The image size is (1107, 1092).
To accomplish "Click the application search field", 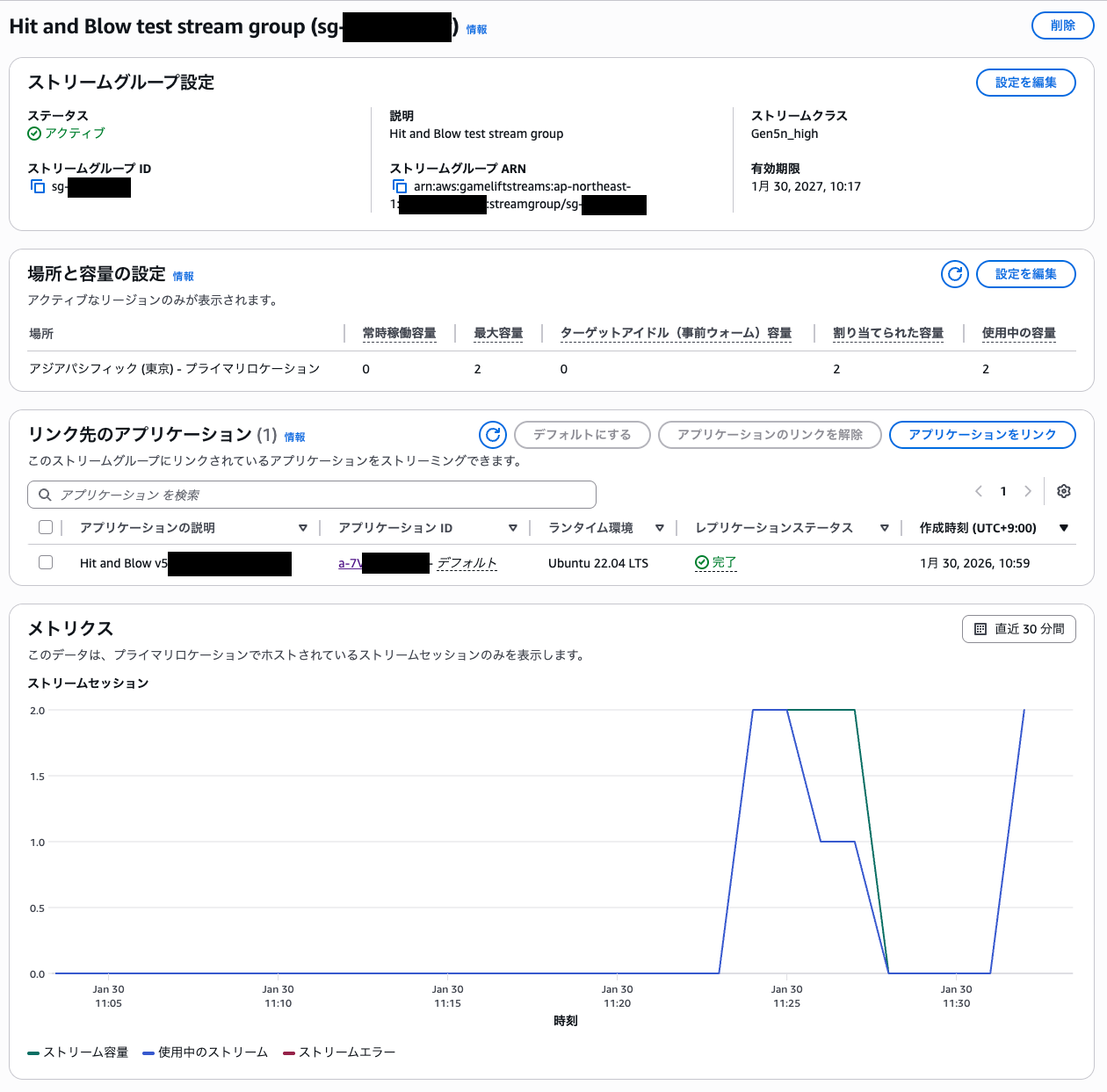I will point(312,495).
